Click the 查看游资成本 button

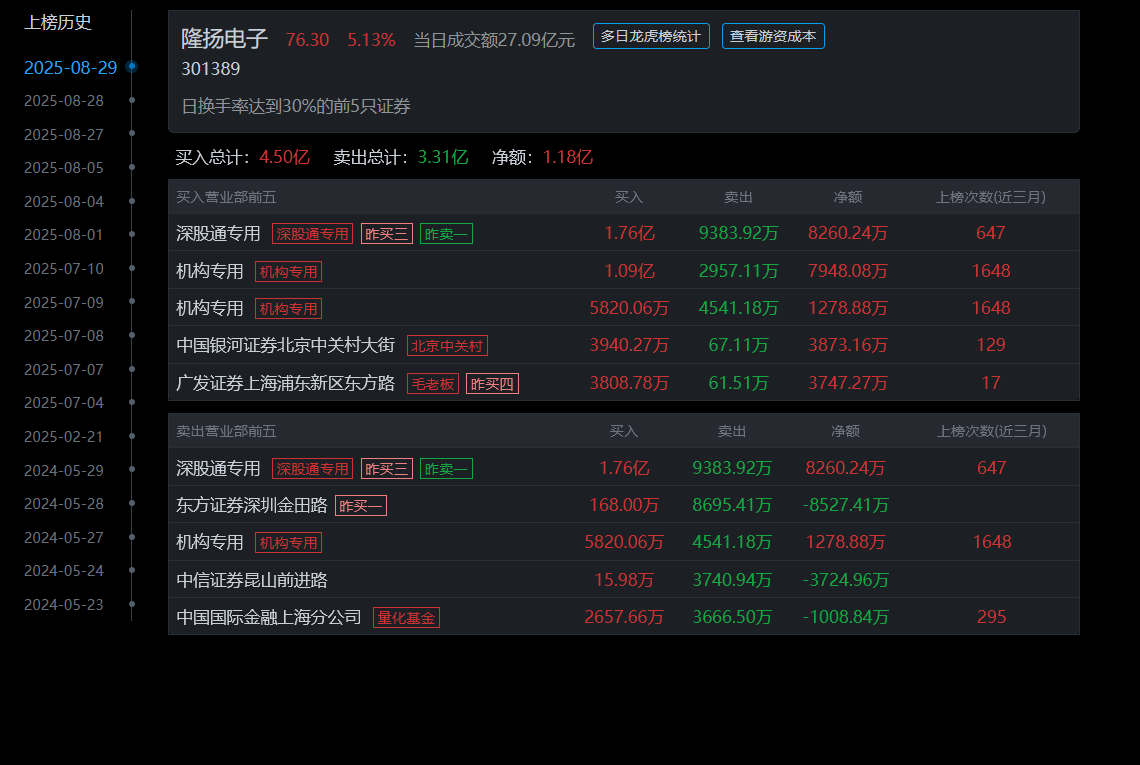[773, 36]
